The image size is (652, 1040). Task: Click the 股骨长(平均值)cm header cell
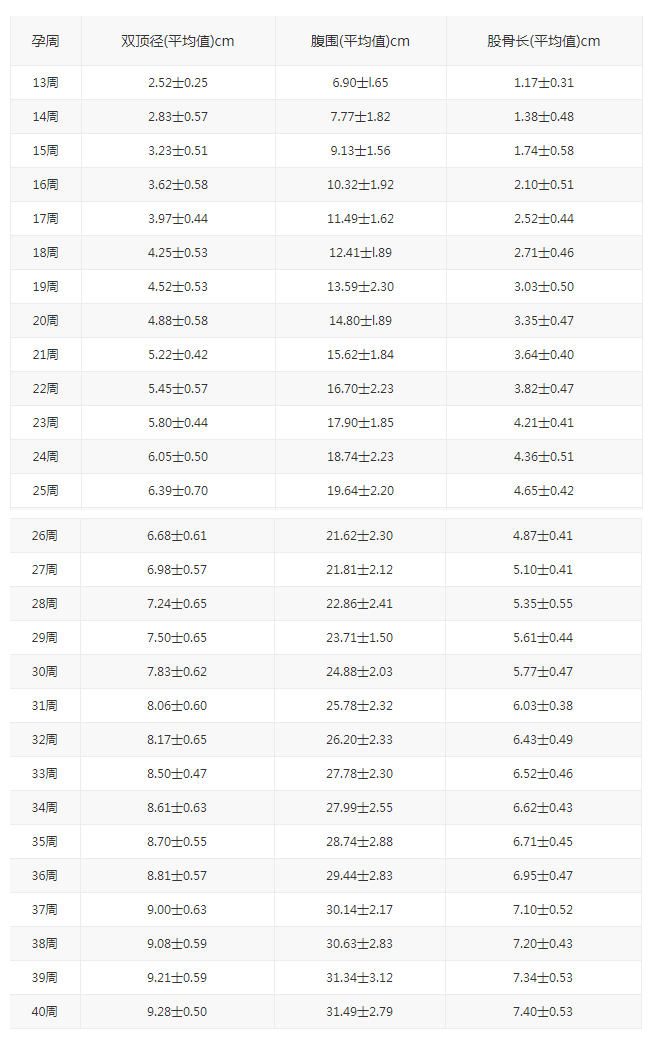coord(544,41)
